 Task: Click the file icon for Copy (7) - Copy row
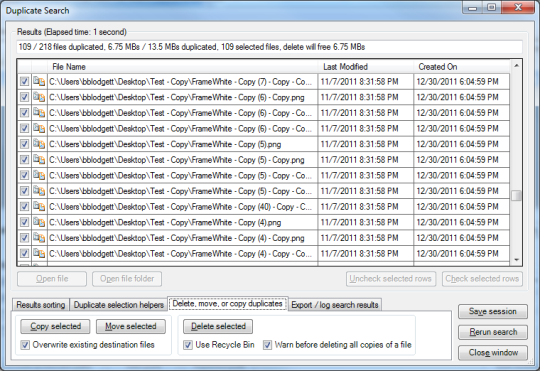pyautogui.click(x=39, y=82)
